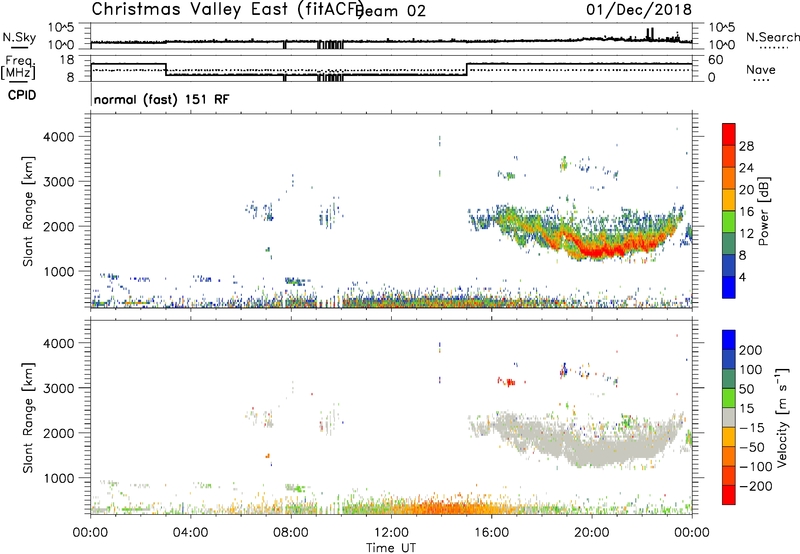The height and width of the screenshot is (554, 800).
Task: Click the "Freq. [MHz]" axis label
Action: click(18, 67)
